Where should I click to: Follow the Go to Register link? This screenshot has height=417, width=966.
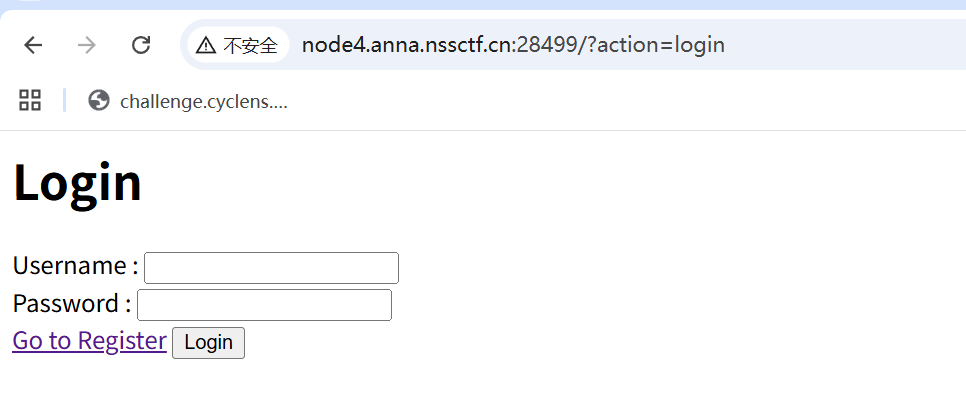tap(89, 341)
